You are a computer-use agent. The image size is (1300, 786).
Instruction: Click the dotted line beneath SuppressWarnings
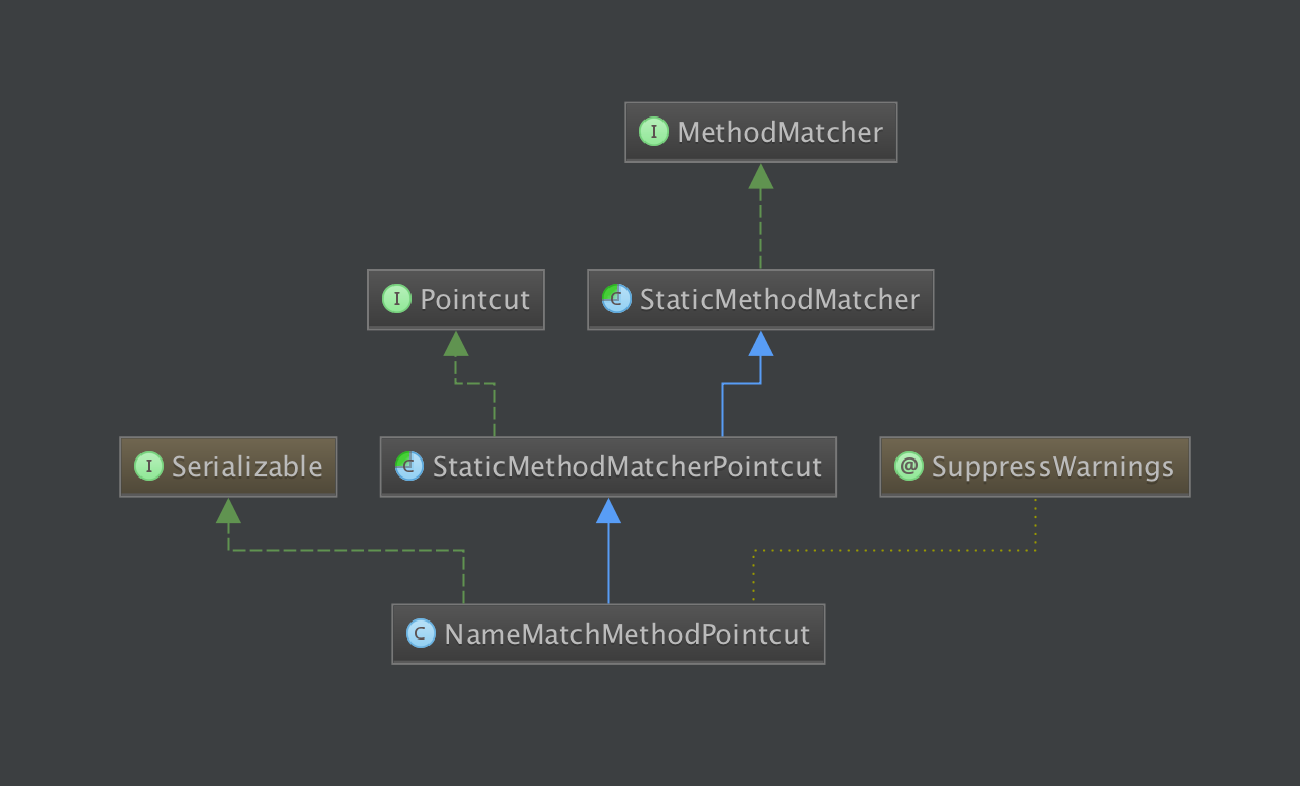coord(1035,525)
